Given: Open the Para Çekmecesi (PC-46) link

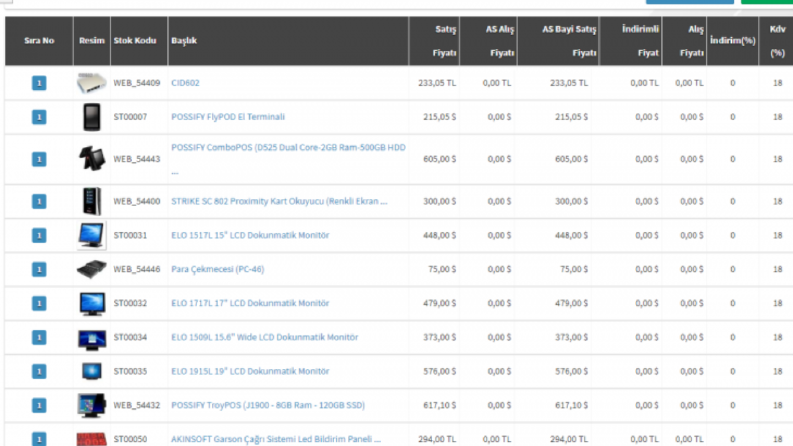Looking at the screenshot, I should (217, 269).
